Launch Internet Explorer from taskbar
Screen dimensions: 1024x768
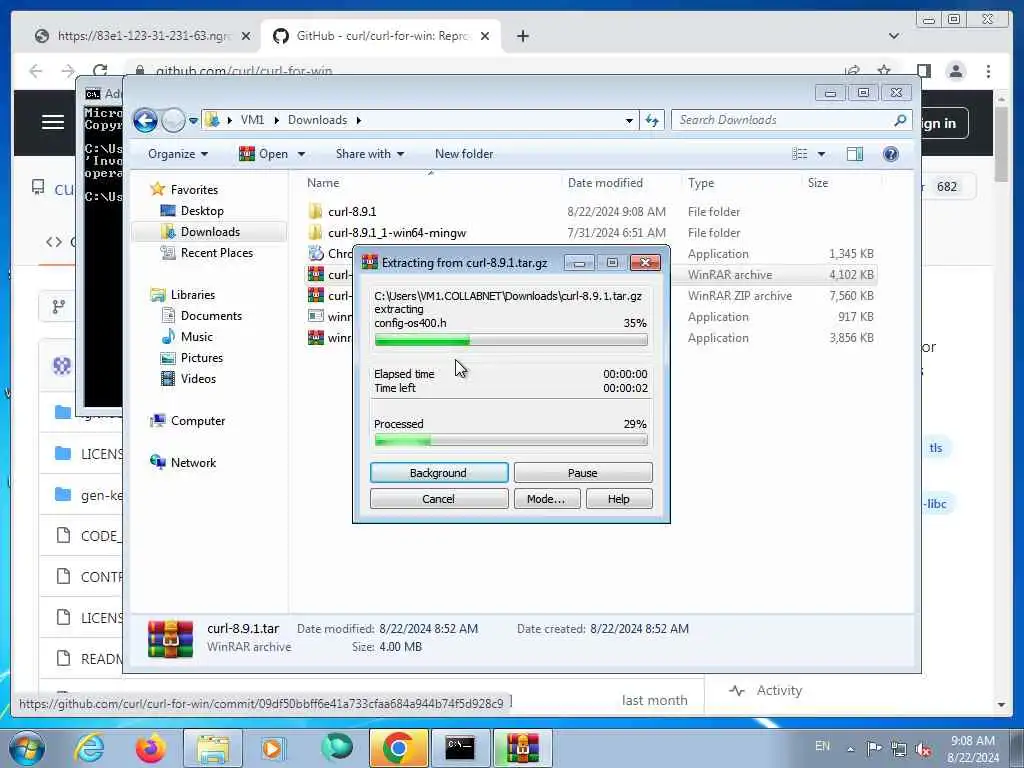89,748
